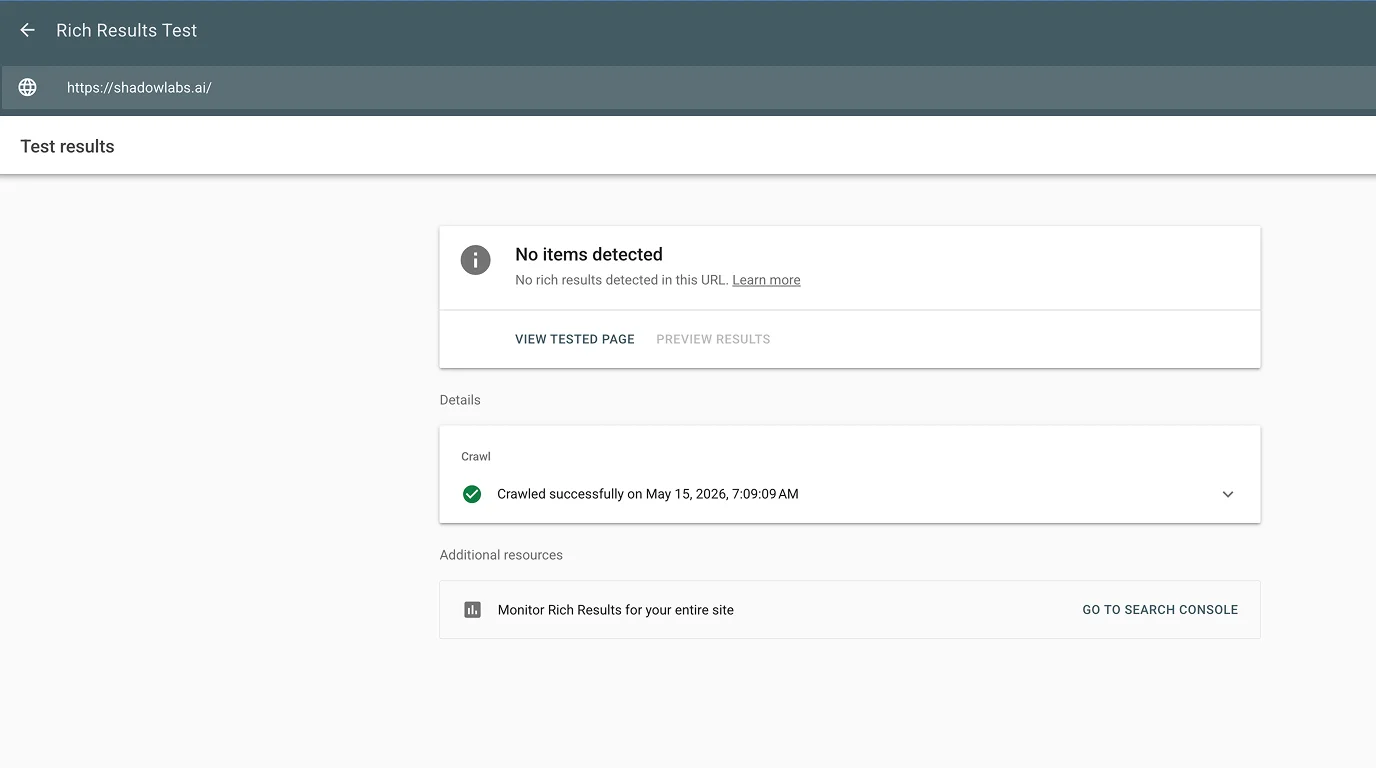Viewport: 1376px width, 768px height.
Task: Click the 'Crawl' card label
Action: 476,456
